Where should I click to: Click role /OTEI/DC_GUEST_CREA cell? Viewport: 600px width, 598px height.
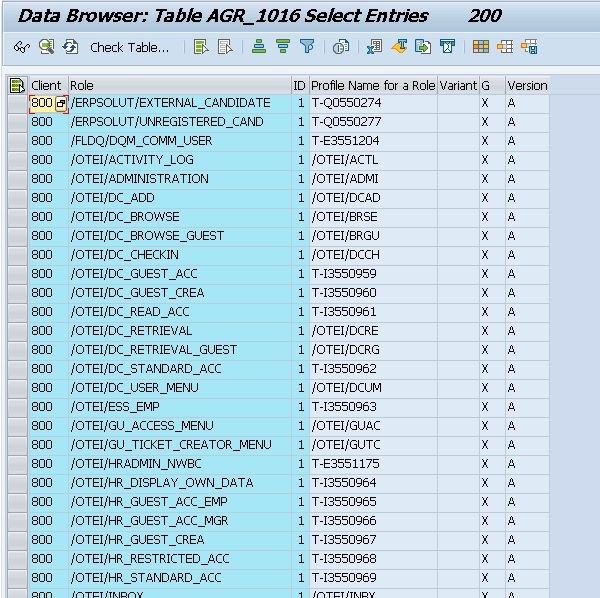179,293
